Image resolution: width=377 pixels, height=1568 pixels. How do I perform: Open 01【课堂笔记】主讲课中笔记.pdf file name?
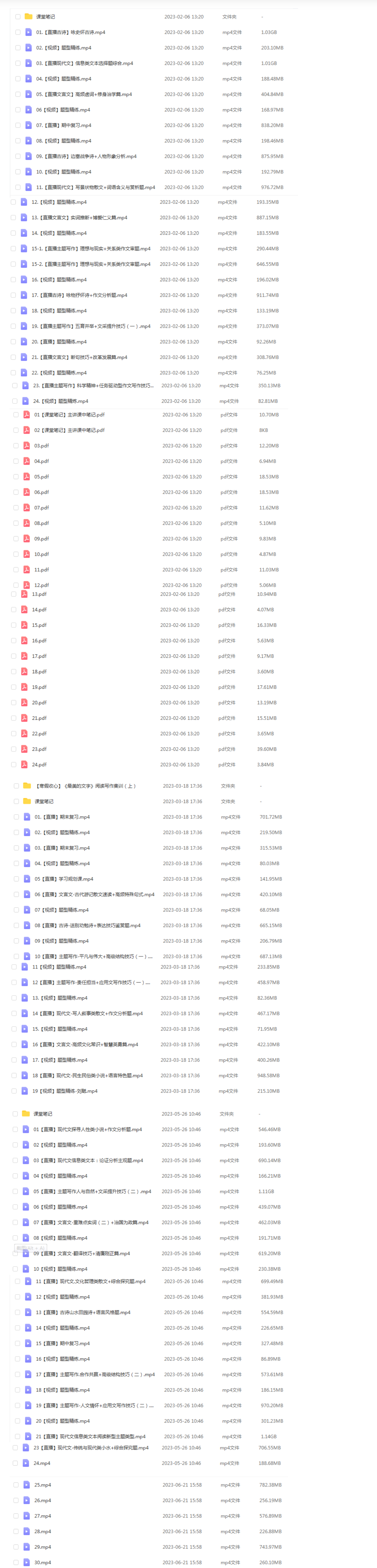(69, 415)
